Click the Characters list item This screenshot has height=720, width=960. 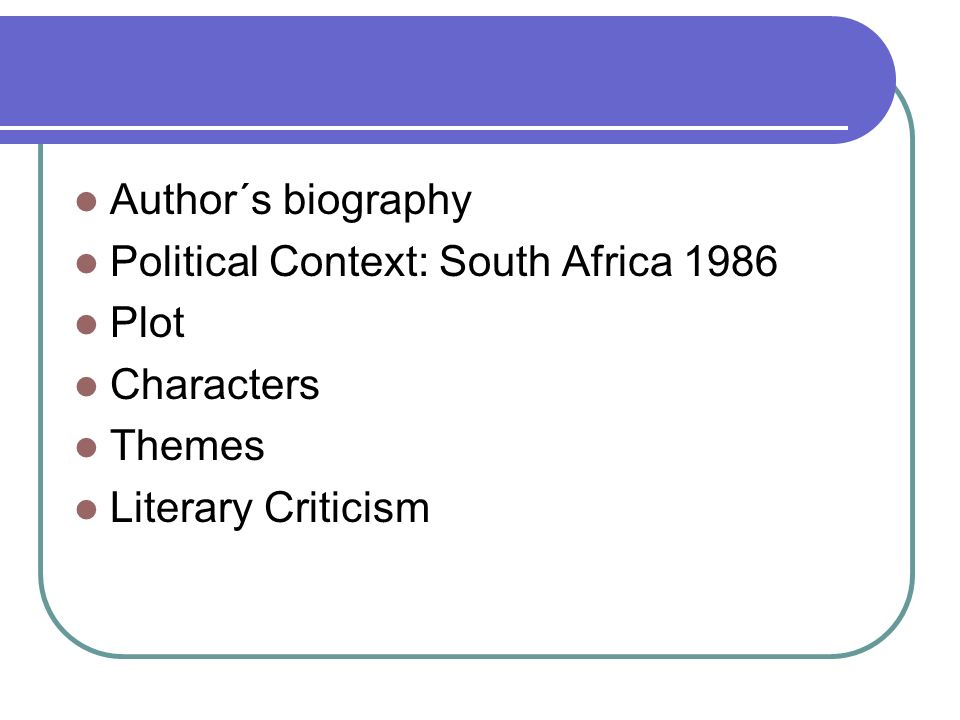click(x=215, y=384)
